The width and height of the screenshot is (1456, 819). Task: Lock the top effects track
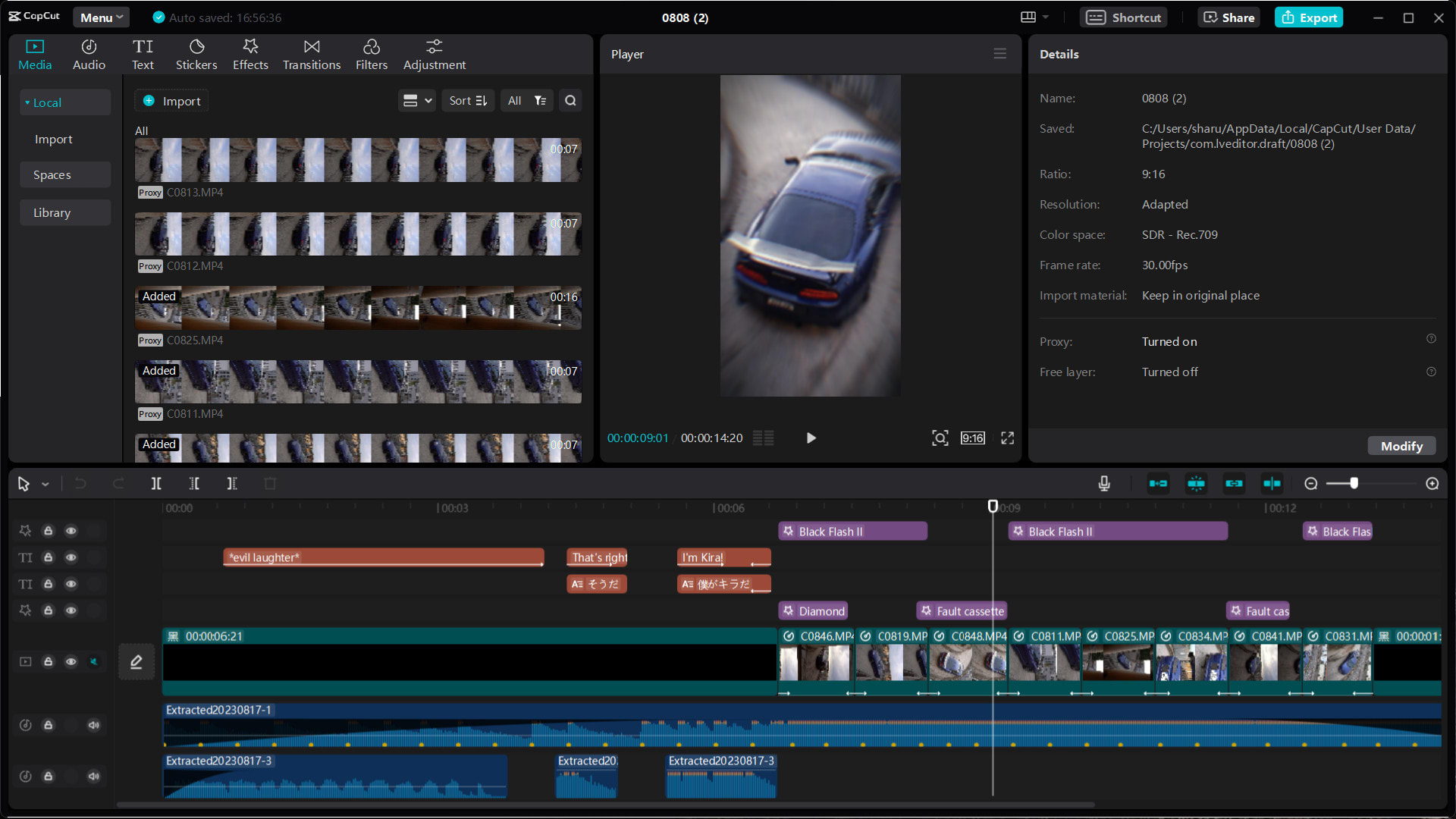48,531
